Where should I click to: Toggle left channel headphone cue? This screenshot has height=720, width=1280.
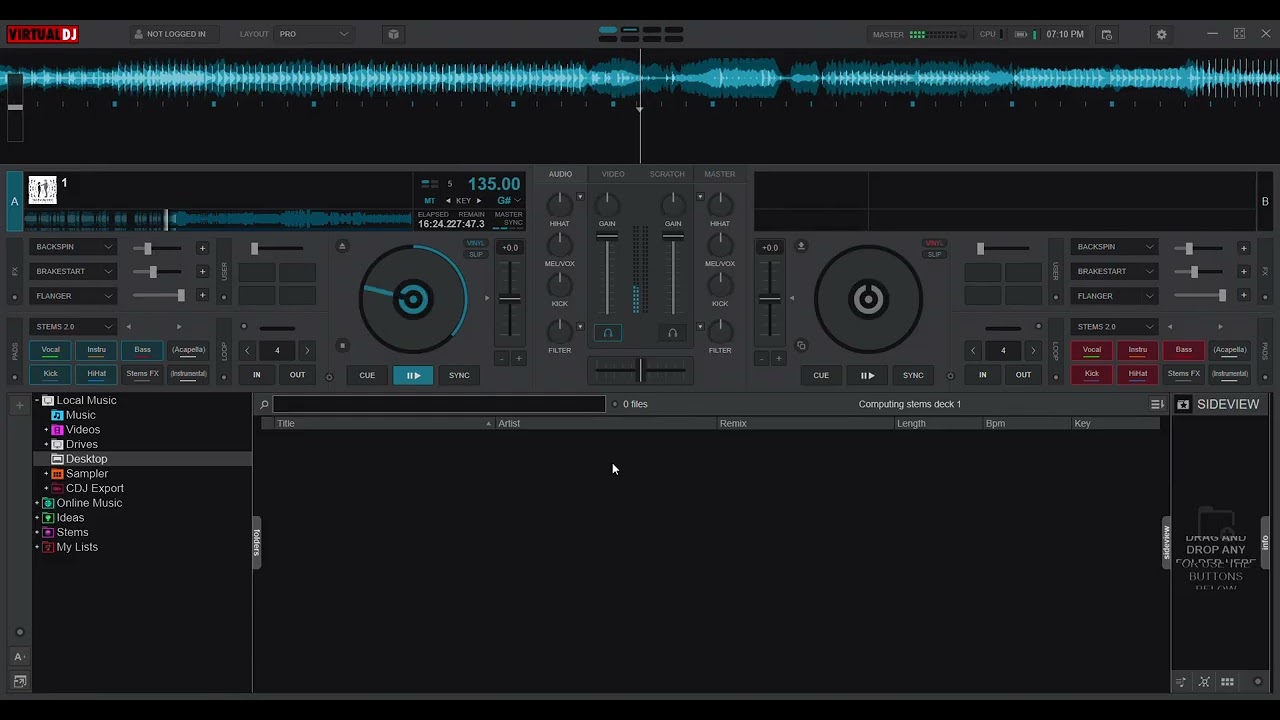(607, 333)
